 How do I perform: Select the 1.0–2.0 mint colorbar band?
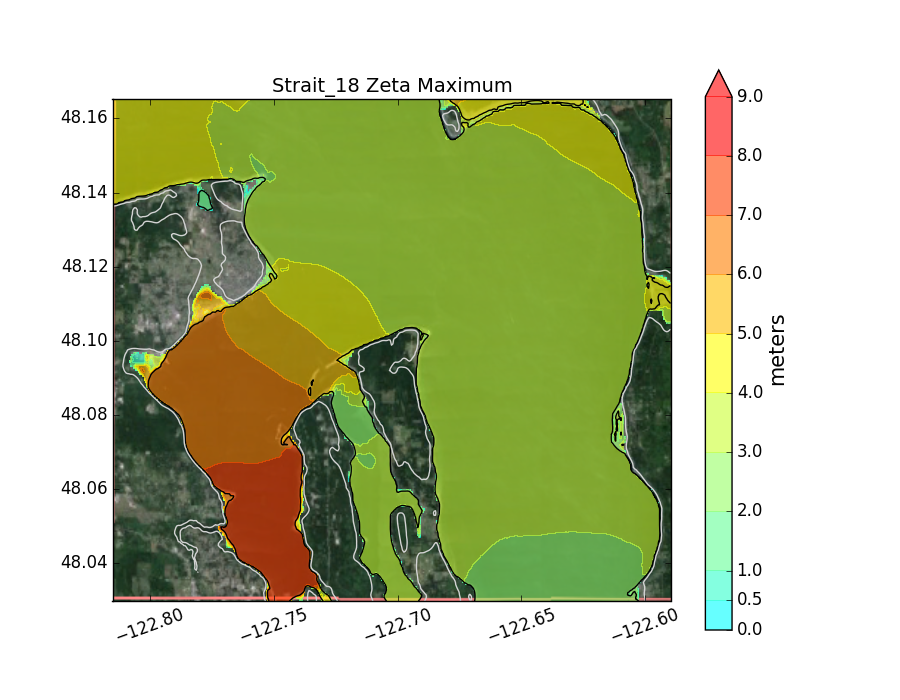pos(719,540)
